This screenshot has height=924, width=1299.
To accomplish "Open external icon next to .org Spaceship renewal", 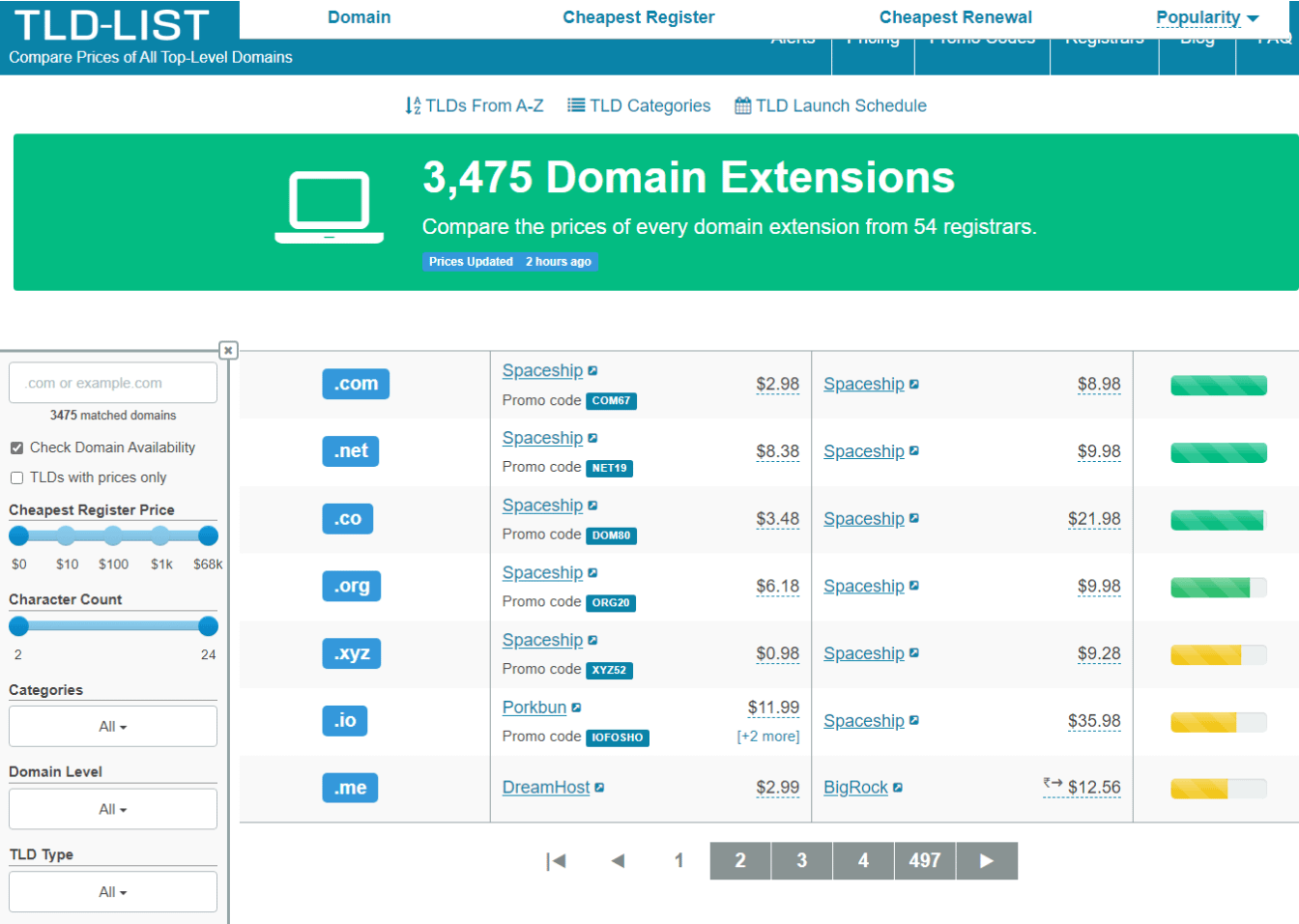I will (914, 587).
